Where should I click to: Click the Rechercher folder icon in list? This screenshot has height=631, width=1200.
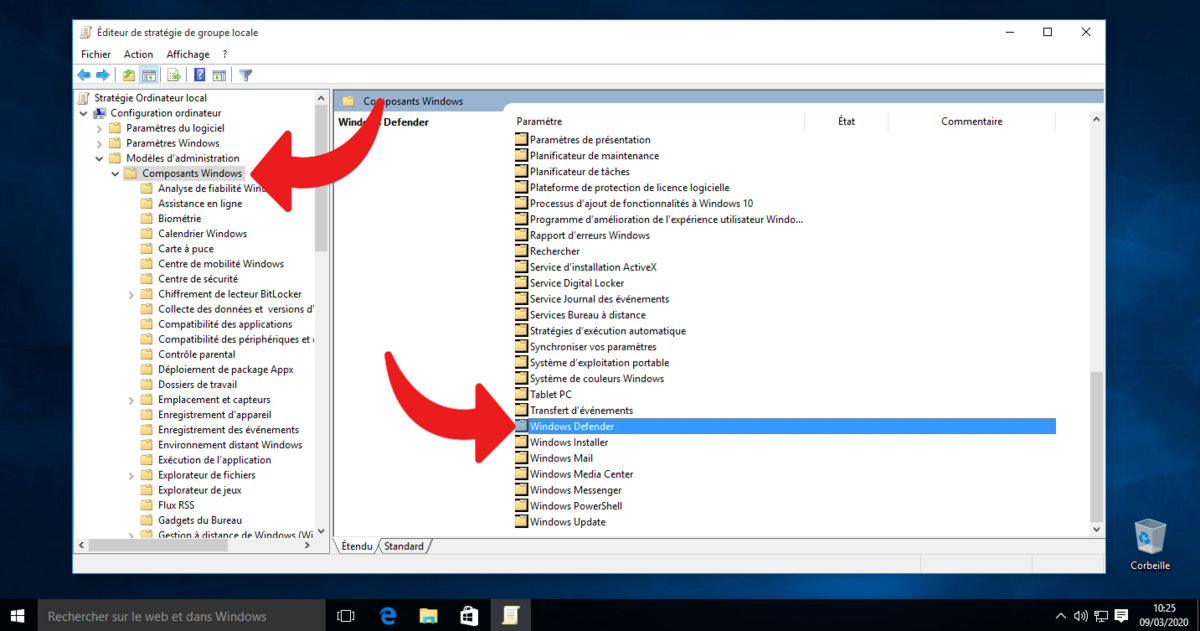tap(521, 251)
